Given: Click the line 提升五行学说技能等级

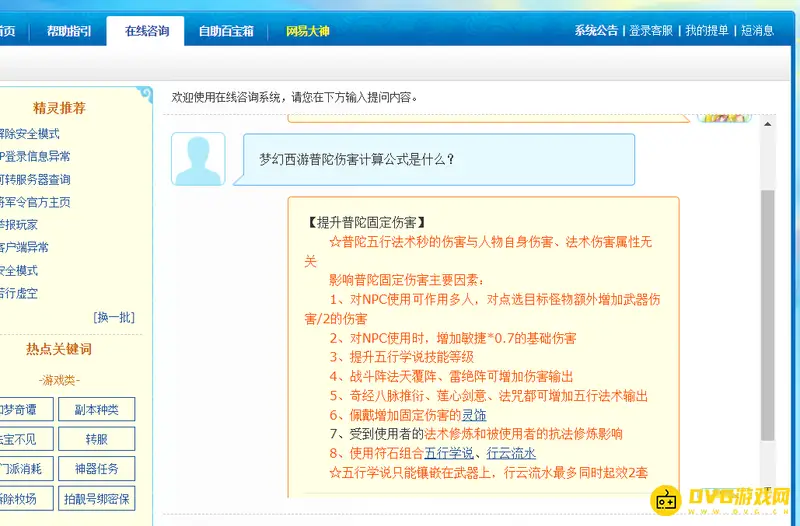Looking at the screenshot, I should coord(402,357).
